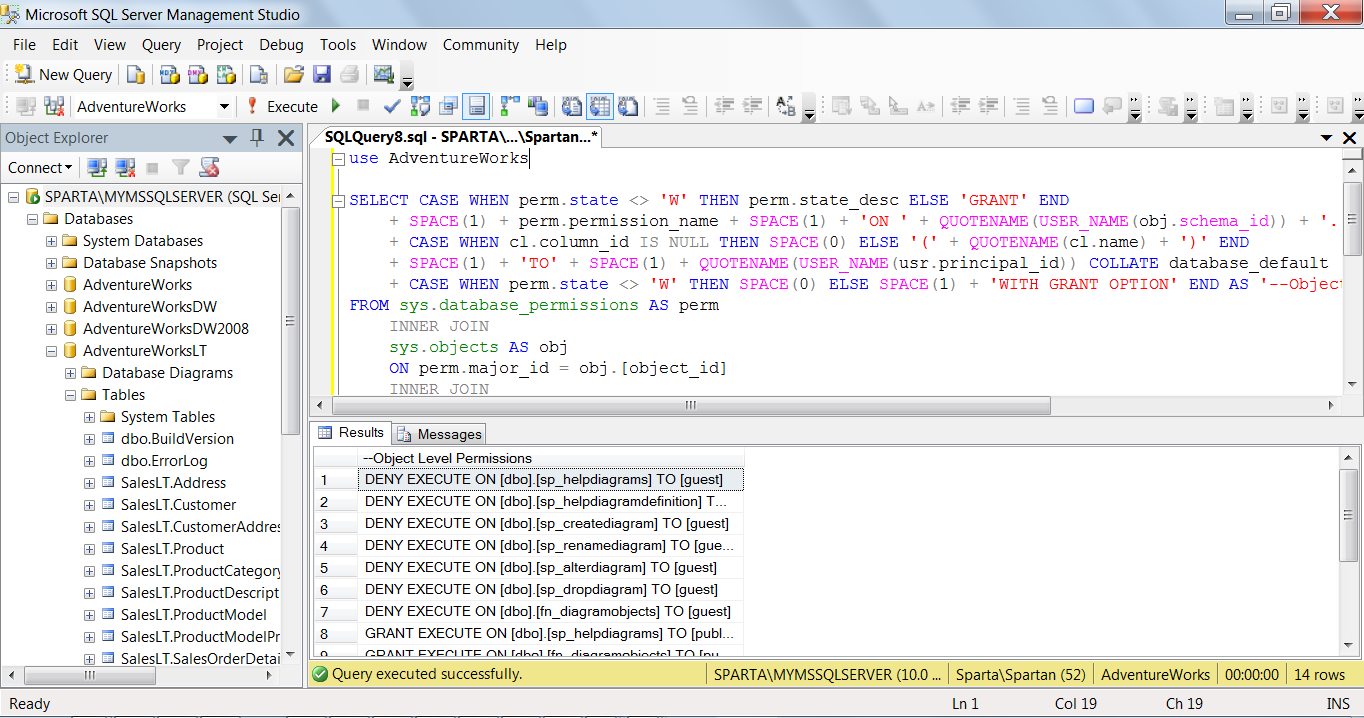
Task: Click Object Explorer Disconnect icon
Action: [124, 168]
